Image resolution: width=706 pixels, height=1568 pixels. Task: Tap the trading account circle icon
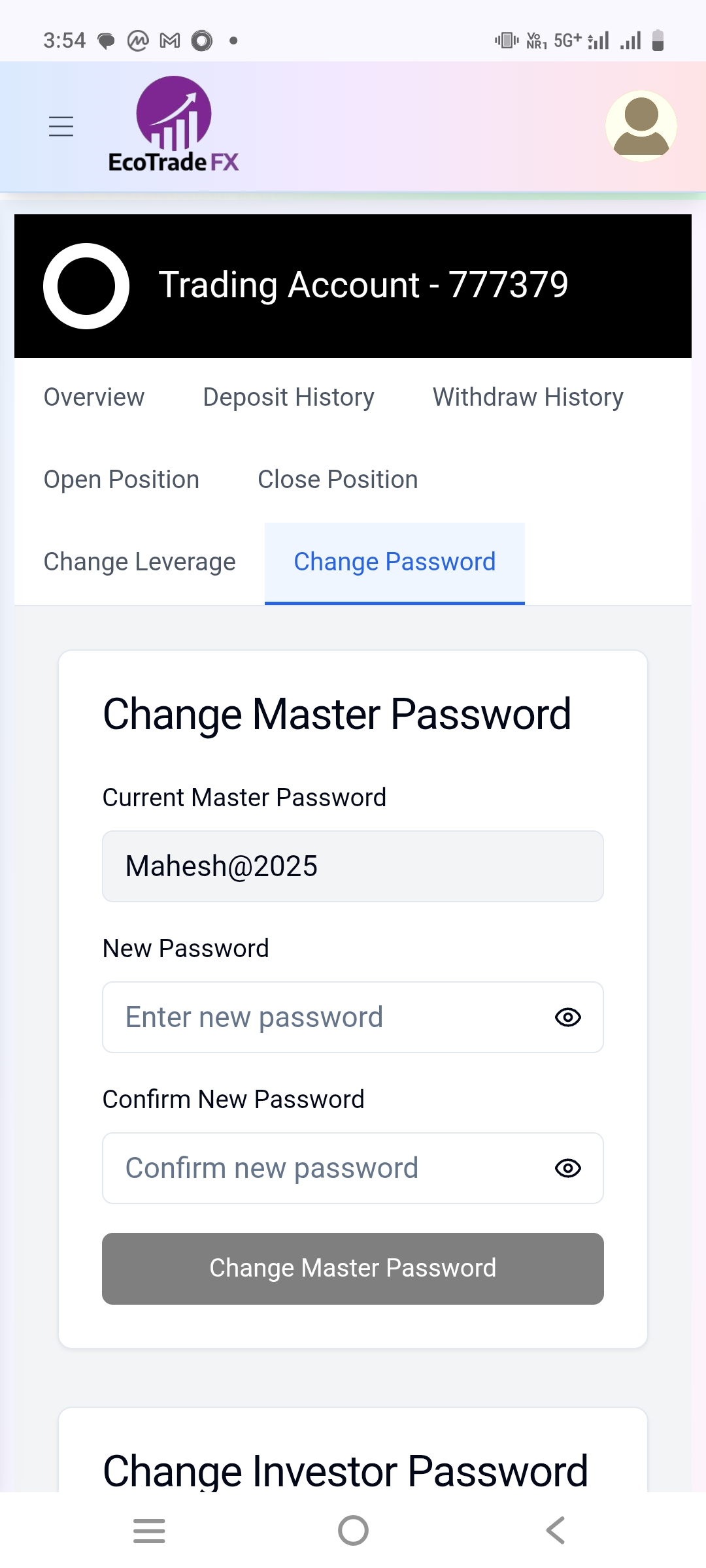[x=86, y=286]
